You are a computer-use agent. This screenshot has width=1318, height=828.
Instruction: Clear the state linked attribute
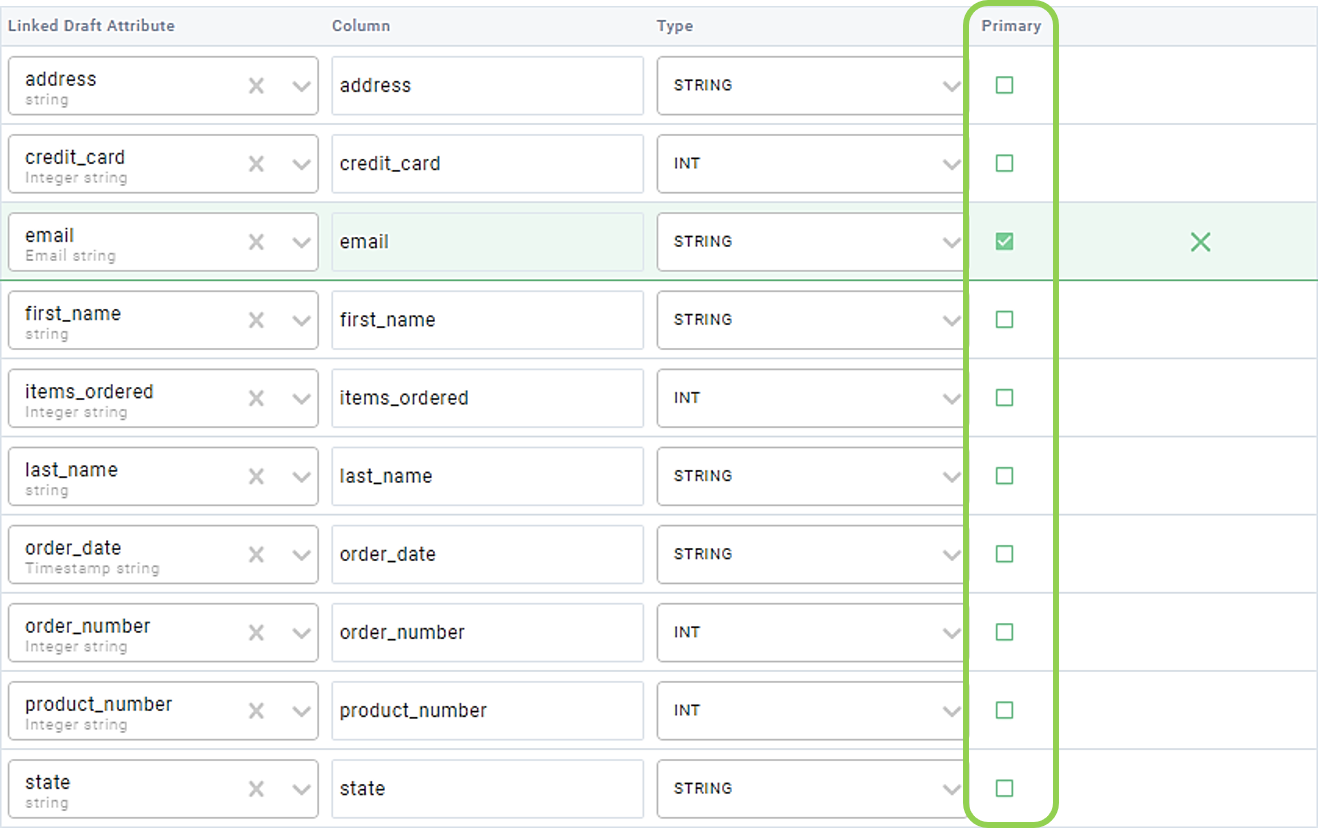256,789
